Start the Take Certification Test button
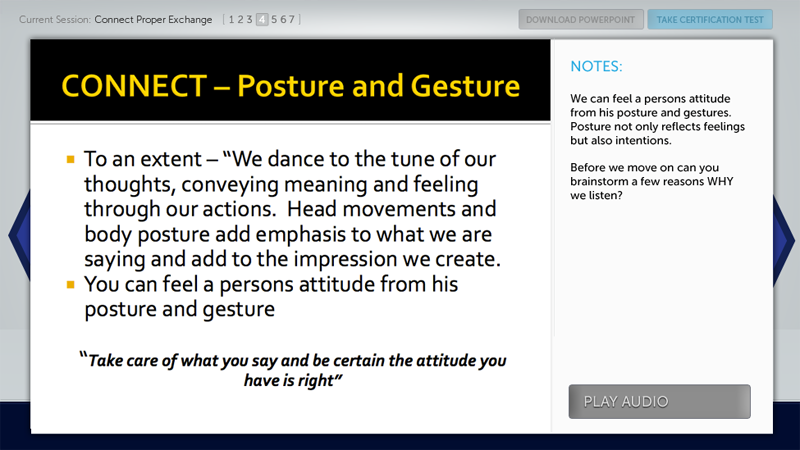This screenshot has height=450, width=800. pyautogui.click(x=710, y=19)
